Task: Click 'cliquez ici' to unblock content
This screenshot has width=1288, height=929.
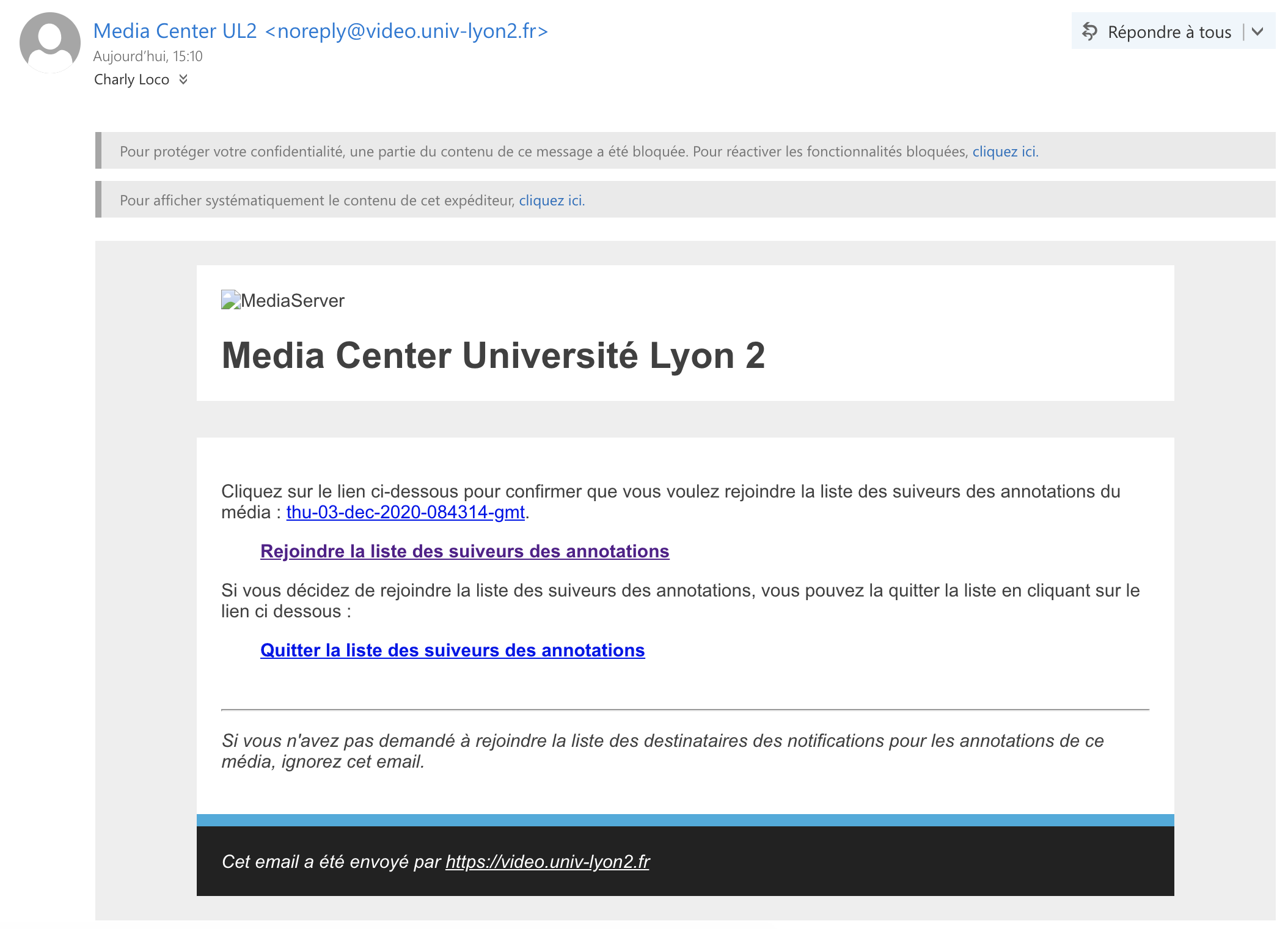Action: [1005, 152]
